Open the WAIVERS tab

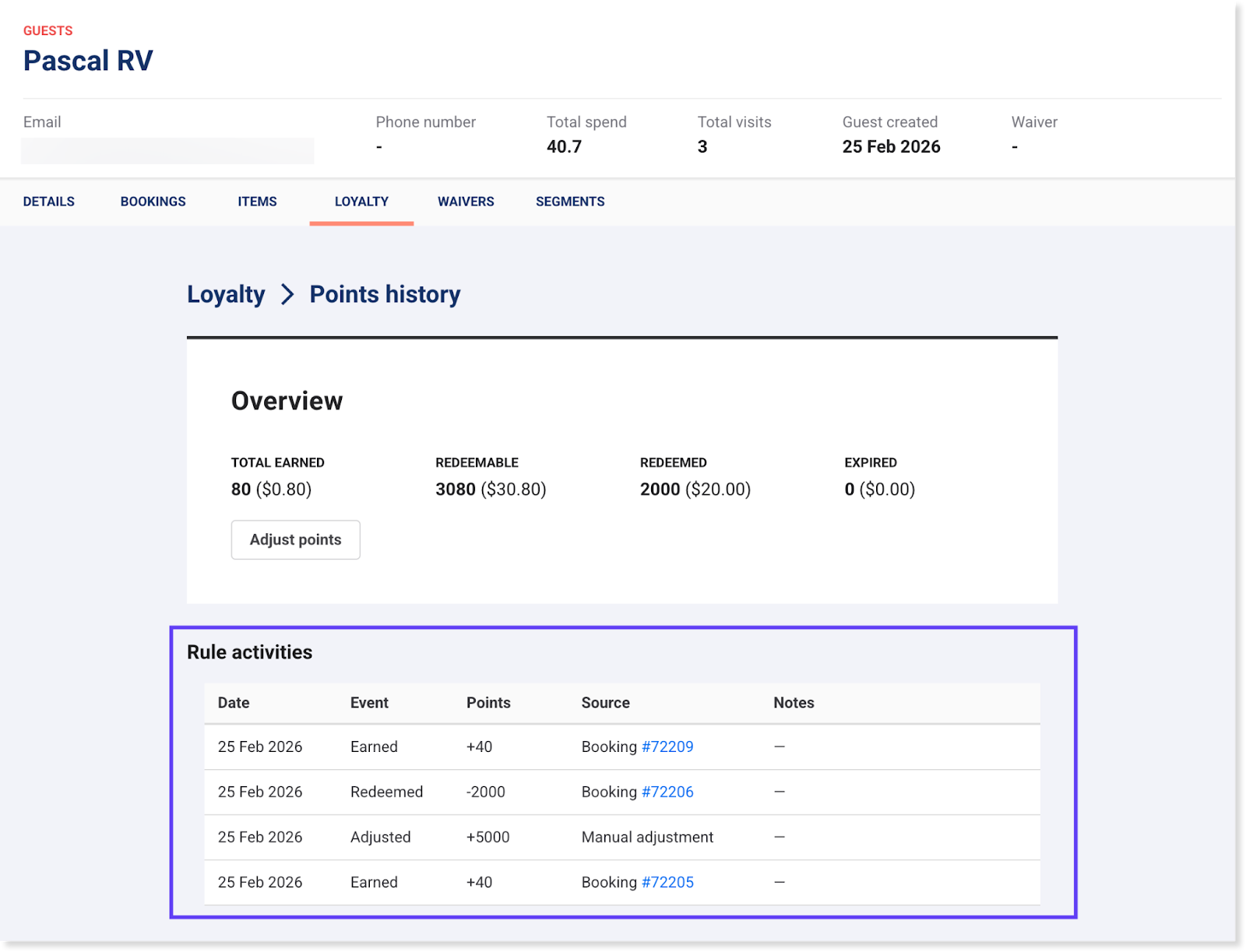tap(466, 202)
